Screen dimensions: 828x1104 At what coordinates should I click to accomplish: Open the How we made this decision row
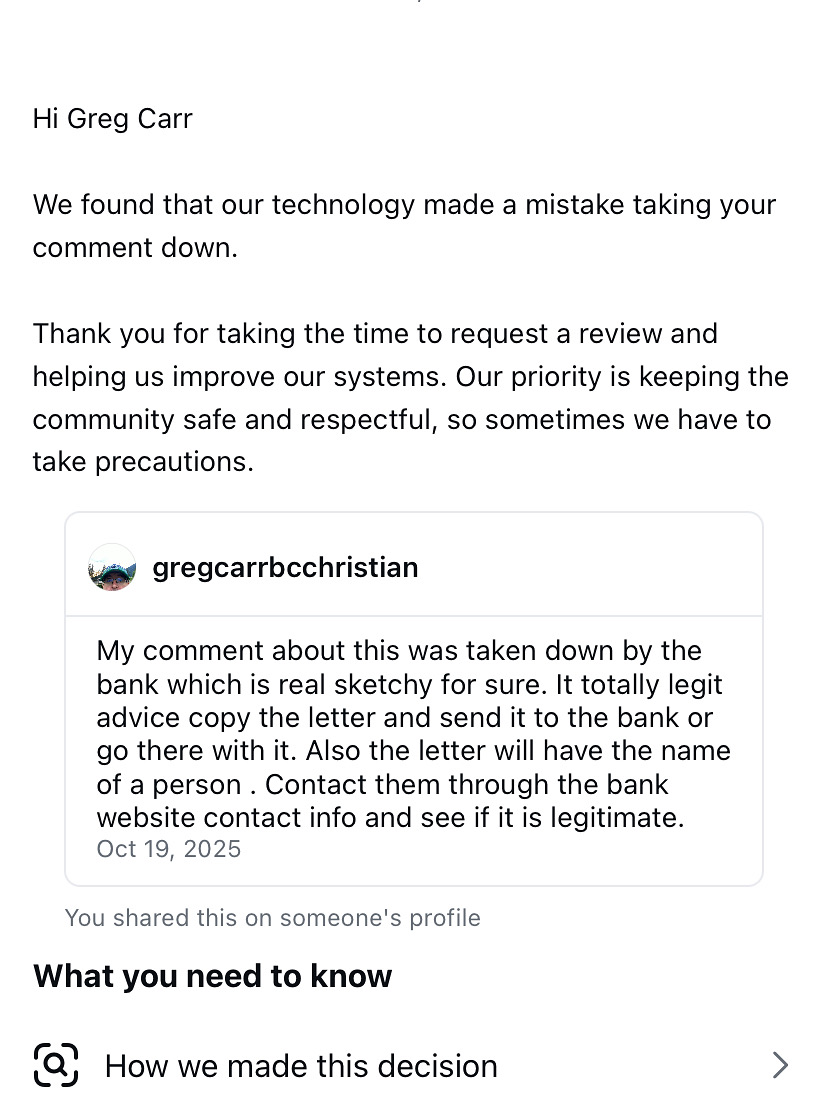(x=301, y=1066)
